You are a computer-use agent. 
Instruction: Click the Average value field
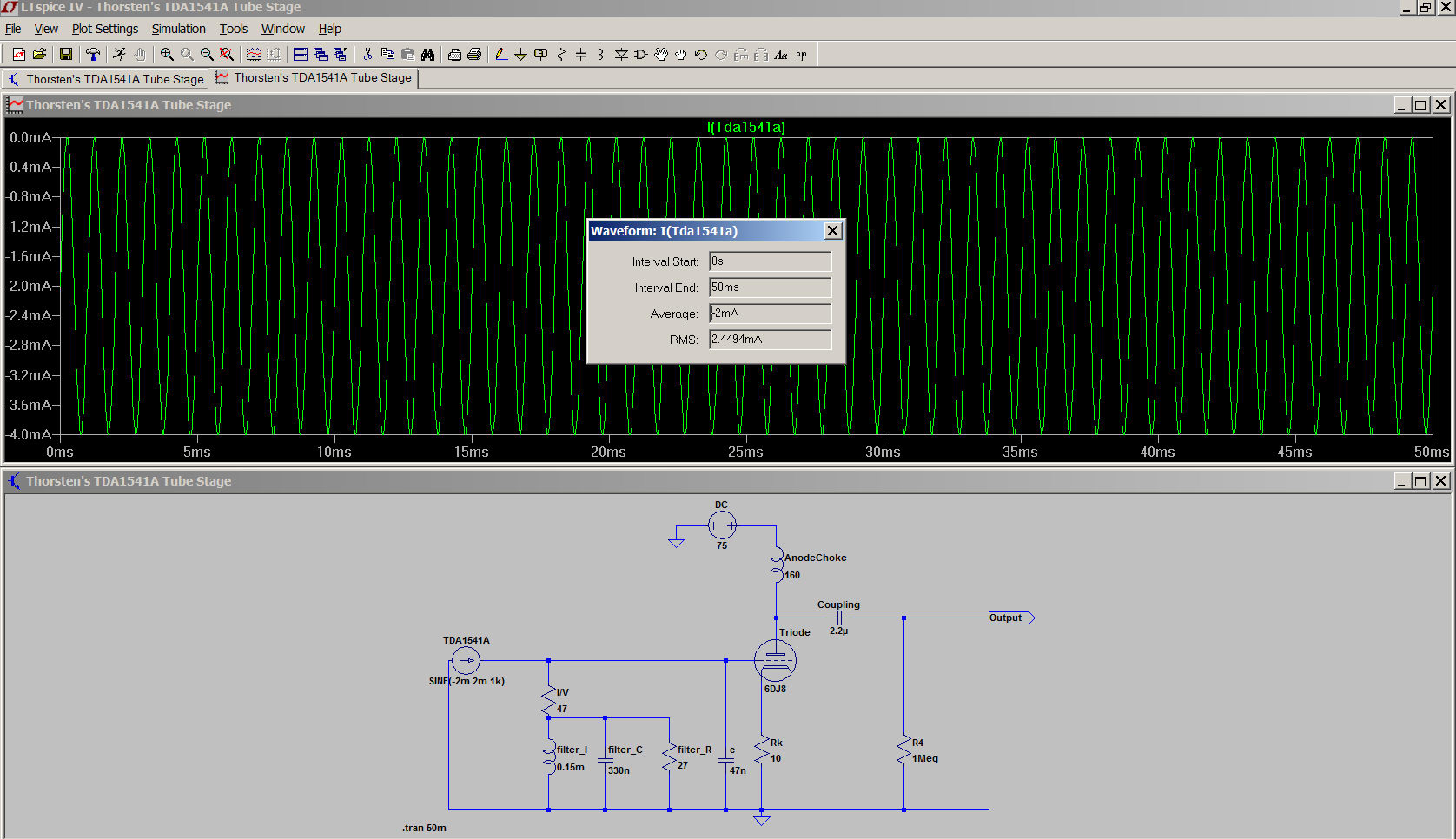coord(770,314)
